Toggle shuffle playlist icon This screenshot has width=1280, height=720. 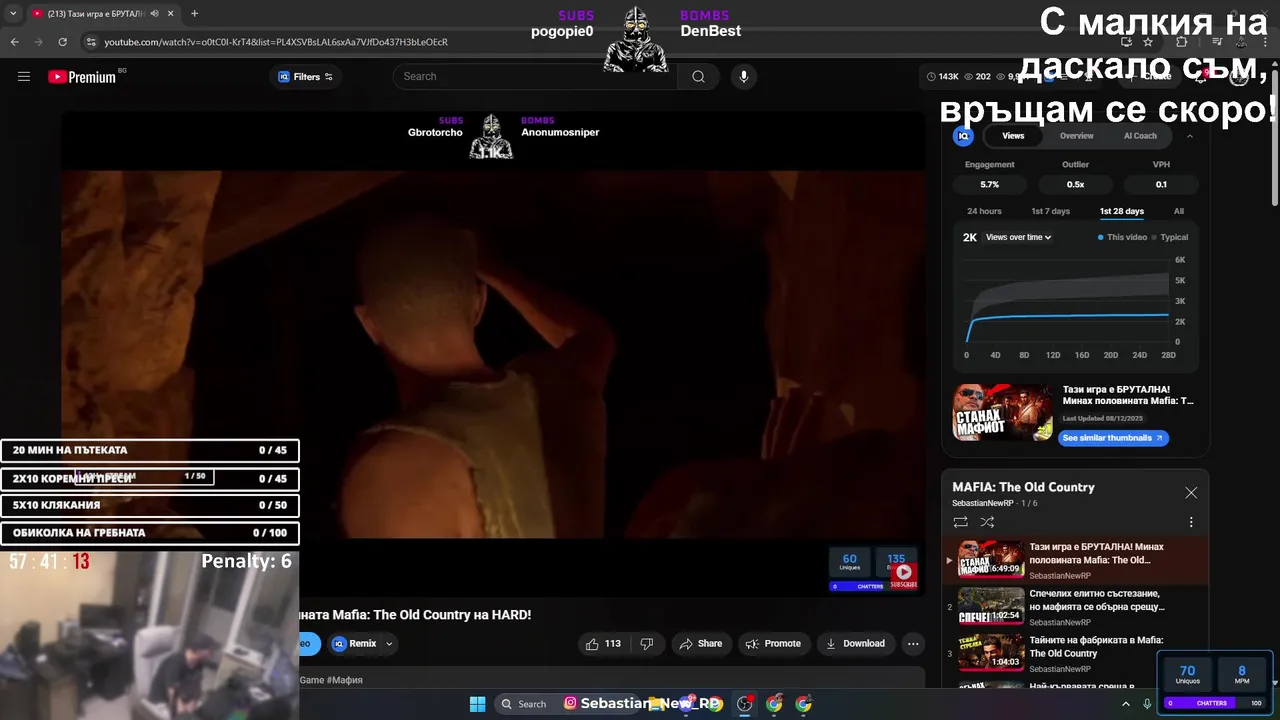(x=987, y=522)
